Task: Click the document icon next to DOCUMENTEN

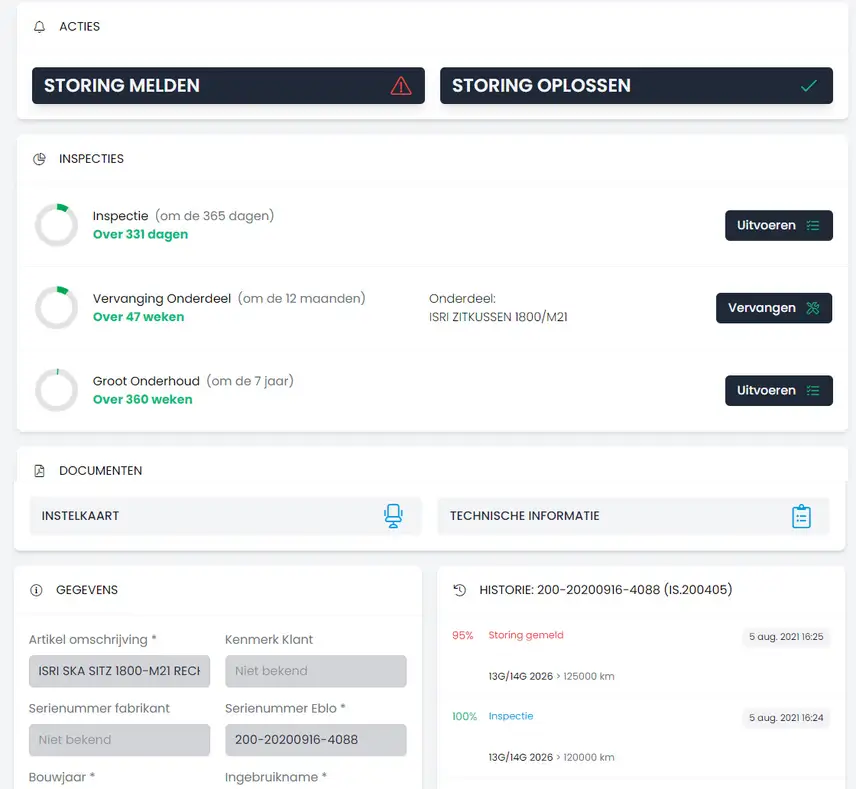Action: 39,470
